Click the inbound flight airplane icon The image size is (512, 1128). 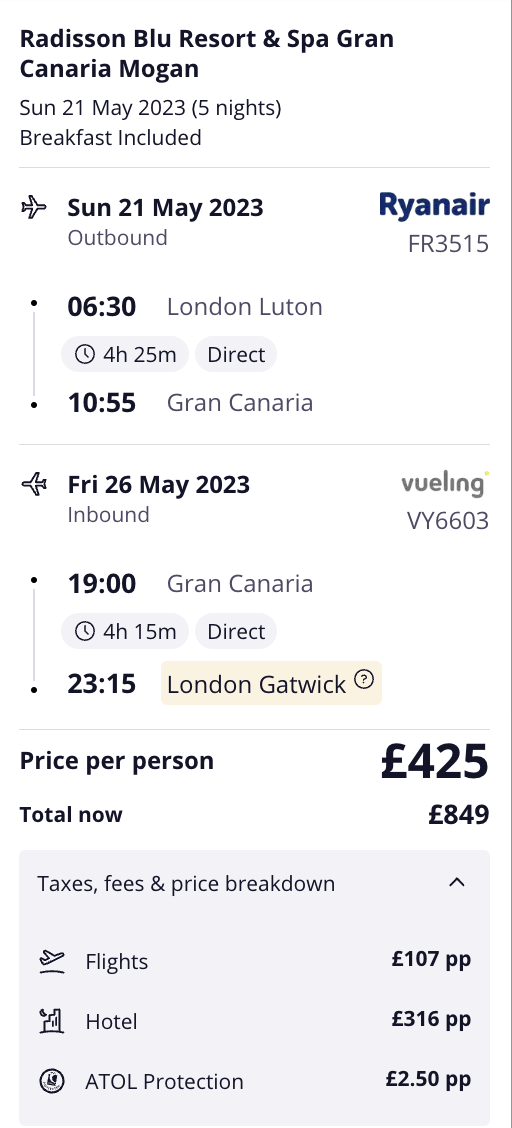[34, 484]
